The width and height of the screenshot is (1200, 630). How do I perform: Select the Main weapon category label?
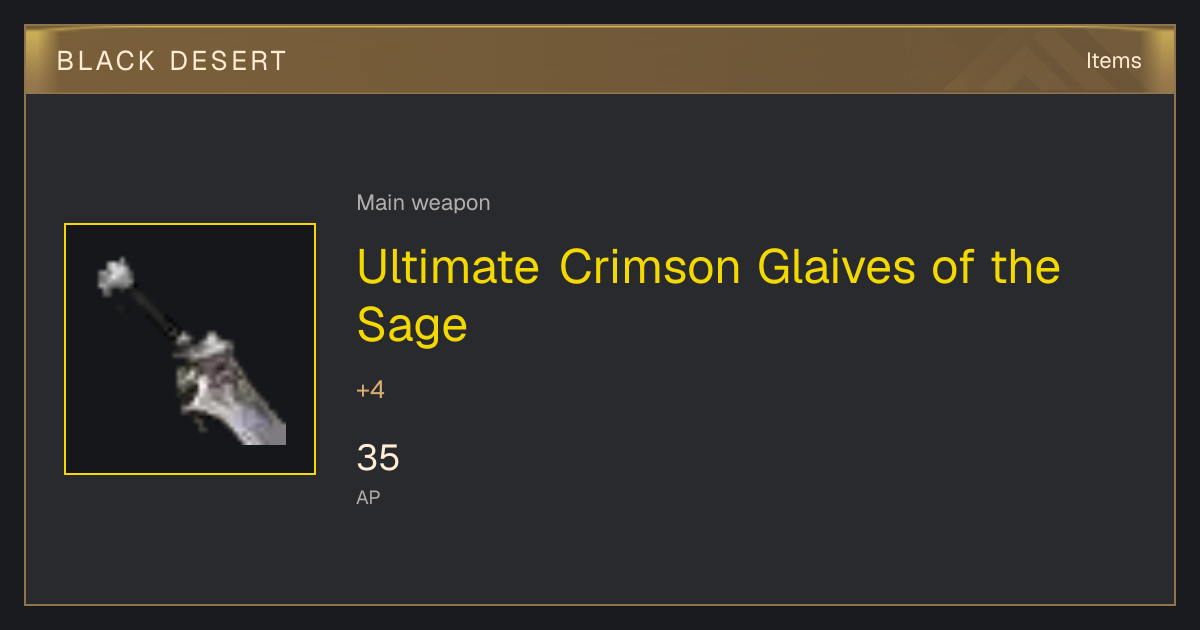(x=423, y=203)
